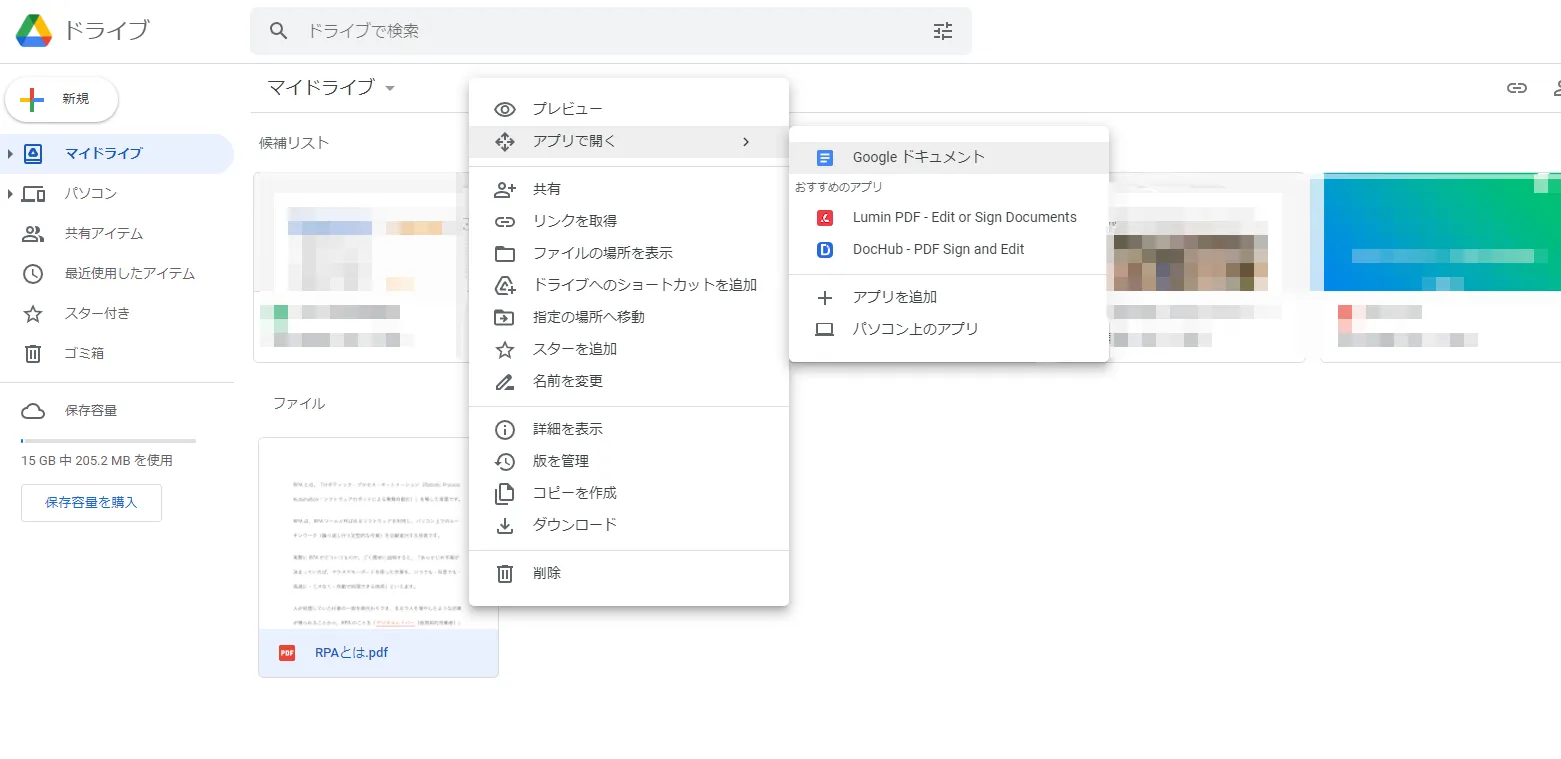Choose DocHub - PDF Sign and Edit
1561x759 pixels.
949,249
